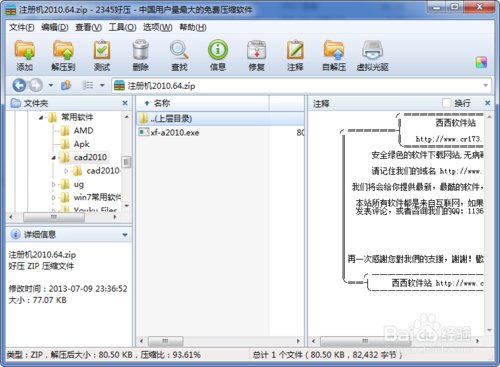Sort by the 名称 column header
The height and width of the screenshot is (367, 500).
click(x=203, y=103)
